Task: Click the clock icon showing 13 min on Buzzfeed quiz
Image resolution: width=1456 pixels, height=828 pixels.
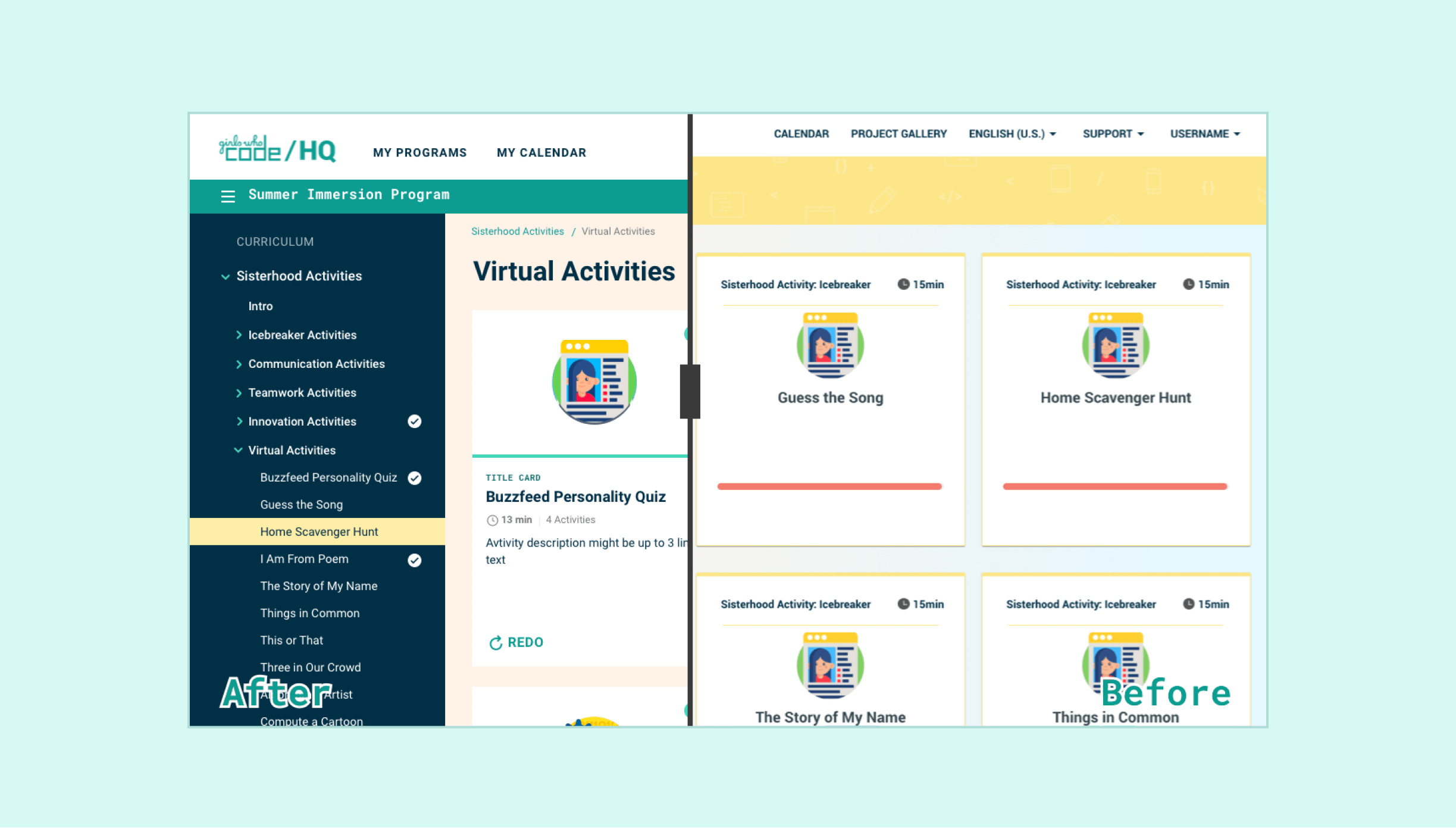Action: tap(493, 520)
